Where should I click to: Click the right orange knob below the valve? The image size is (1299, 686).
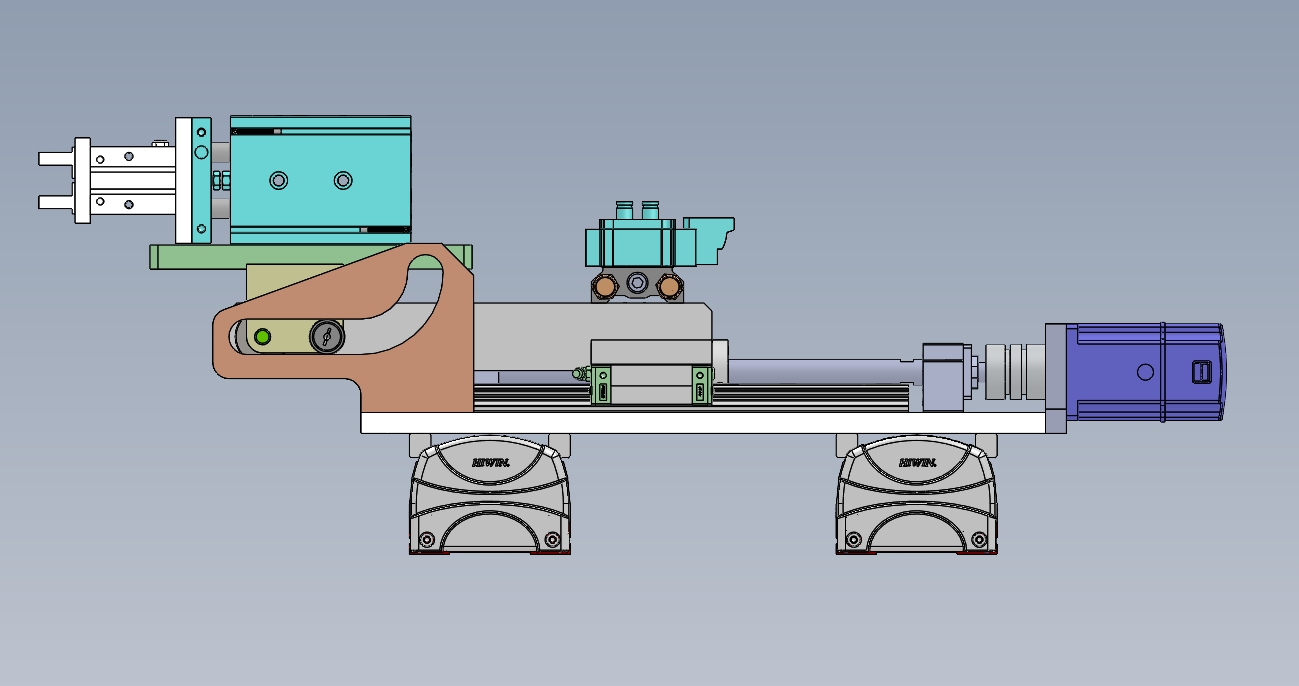pos(671,287)
